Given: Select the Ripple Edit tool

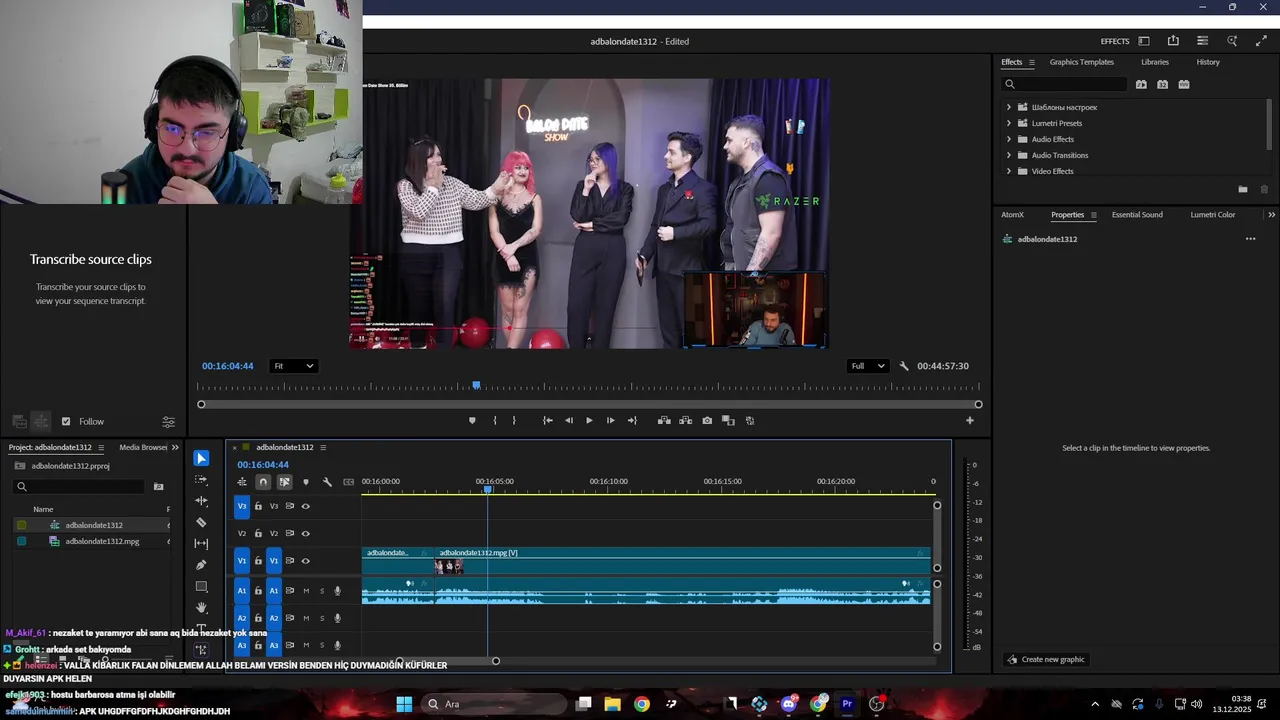Looking at the screenshot, I should coord(201,500).
